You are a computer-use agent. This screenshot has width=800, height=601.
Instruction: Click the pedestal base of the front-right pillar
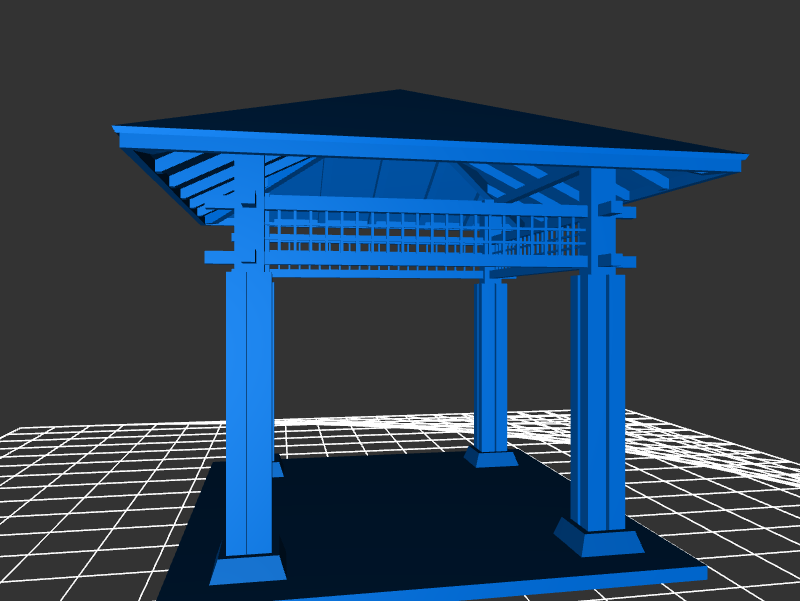[x=600, y=541]
